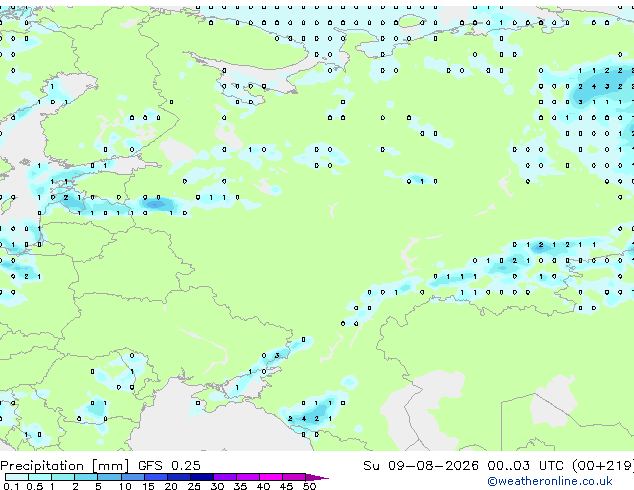634x490 pixels.
Task: Click the '45' legend scale label
Action: 286,486
